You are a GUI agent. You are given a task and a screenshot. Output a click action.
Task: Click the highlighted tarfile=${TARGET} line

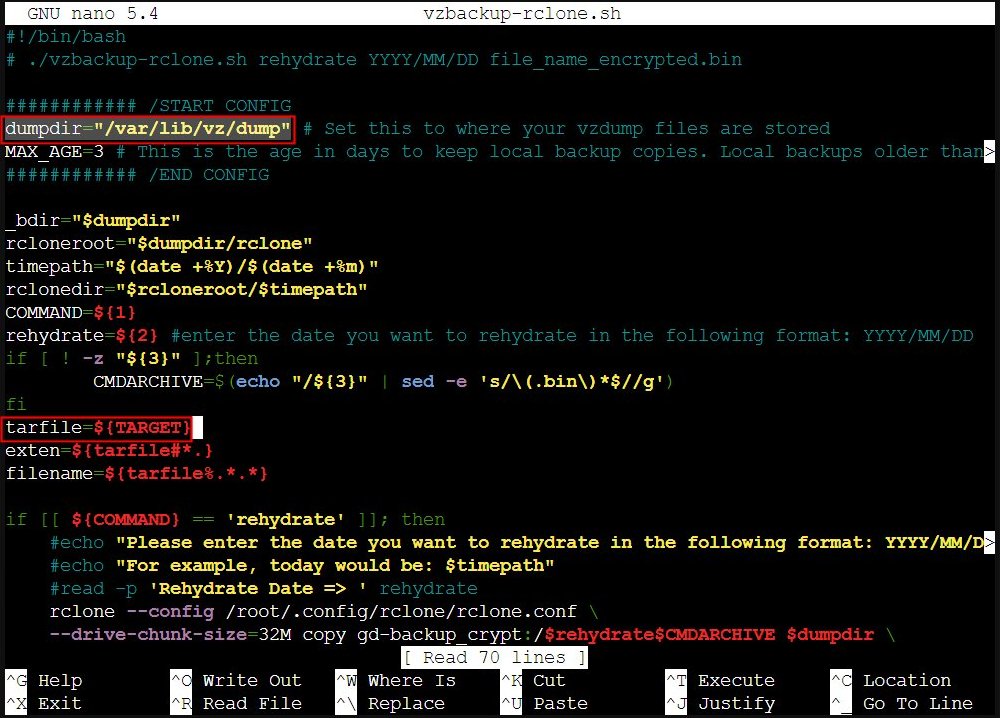coord(98,428)
